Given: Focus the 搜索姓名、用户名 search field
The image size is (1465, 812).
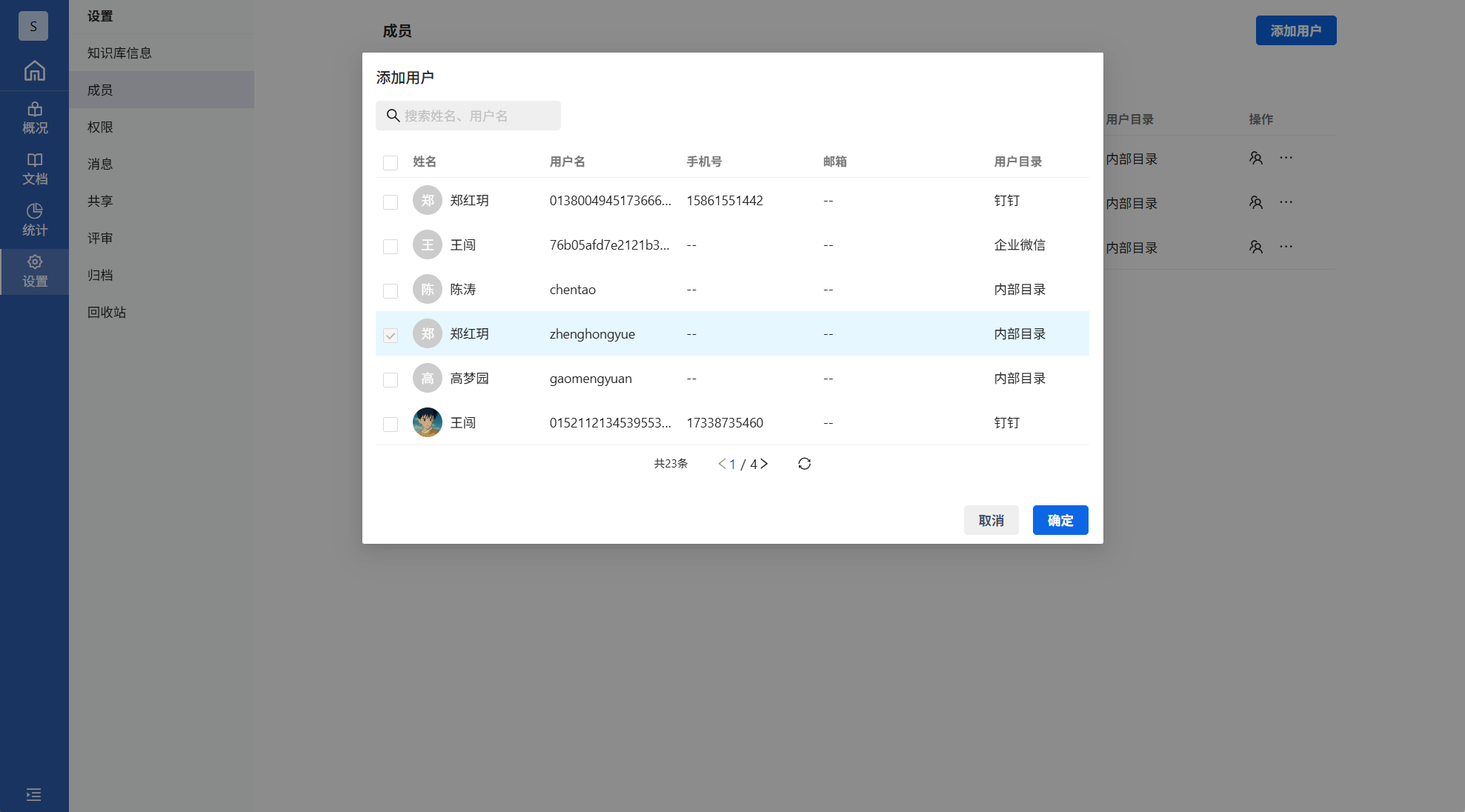Looking at the screenshot, I should pos(478,116).
